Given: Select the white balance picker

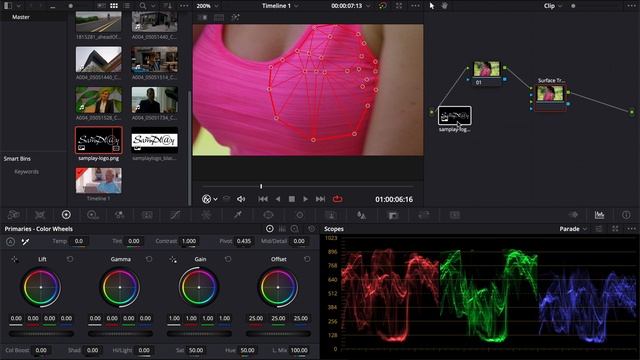Looking at the screenshot, I should tap(25, 242).
